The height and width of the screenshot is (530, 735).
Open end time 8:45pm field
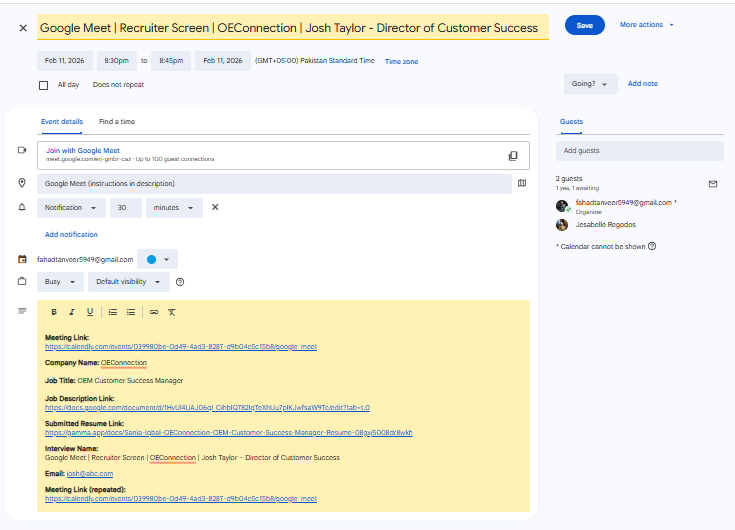click(x=171, y=61)
